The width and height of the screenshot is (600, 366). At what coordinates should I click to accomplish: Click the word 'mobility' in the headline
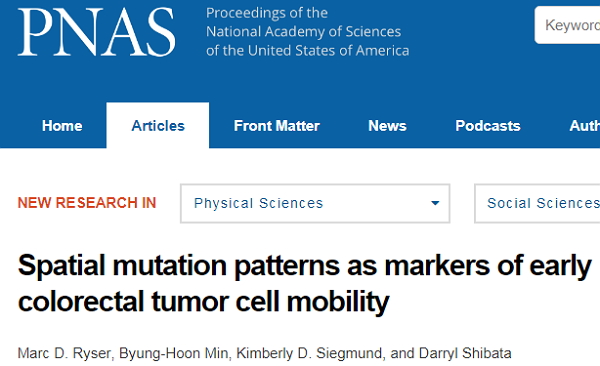tap(338, 302)
